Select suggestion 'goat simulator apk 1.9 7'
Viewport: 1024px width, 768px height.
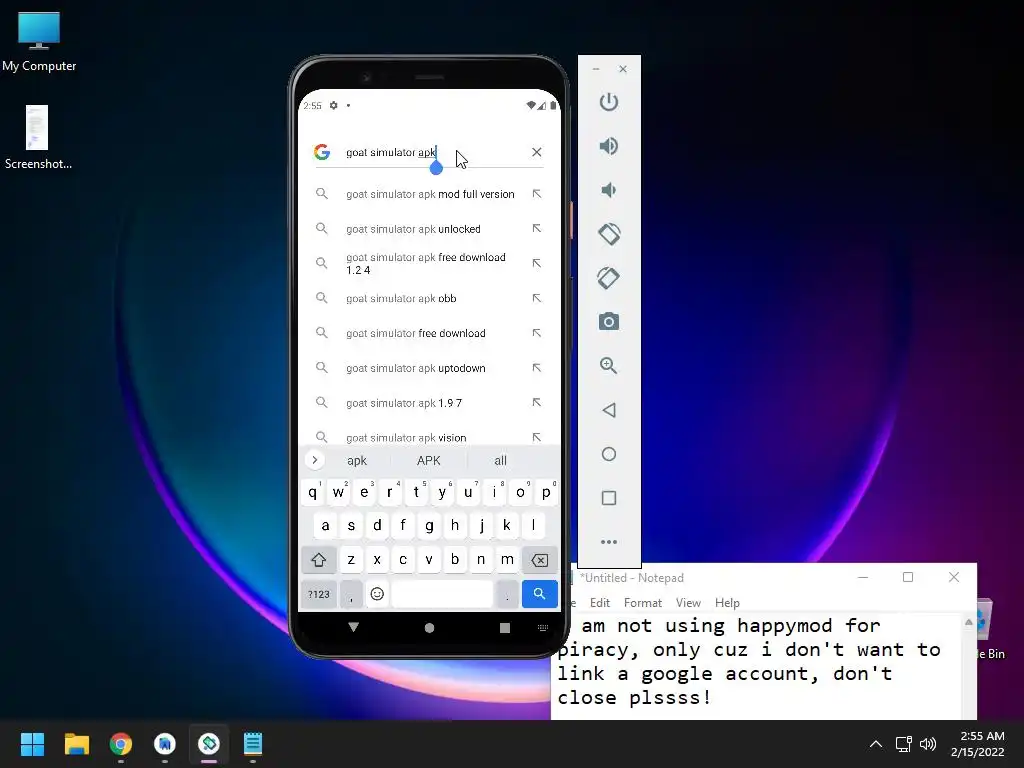coord(429,403)
